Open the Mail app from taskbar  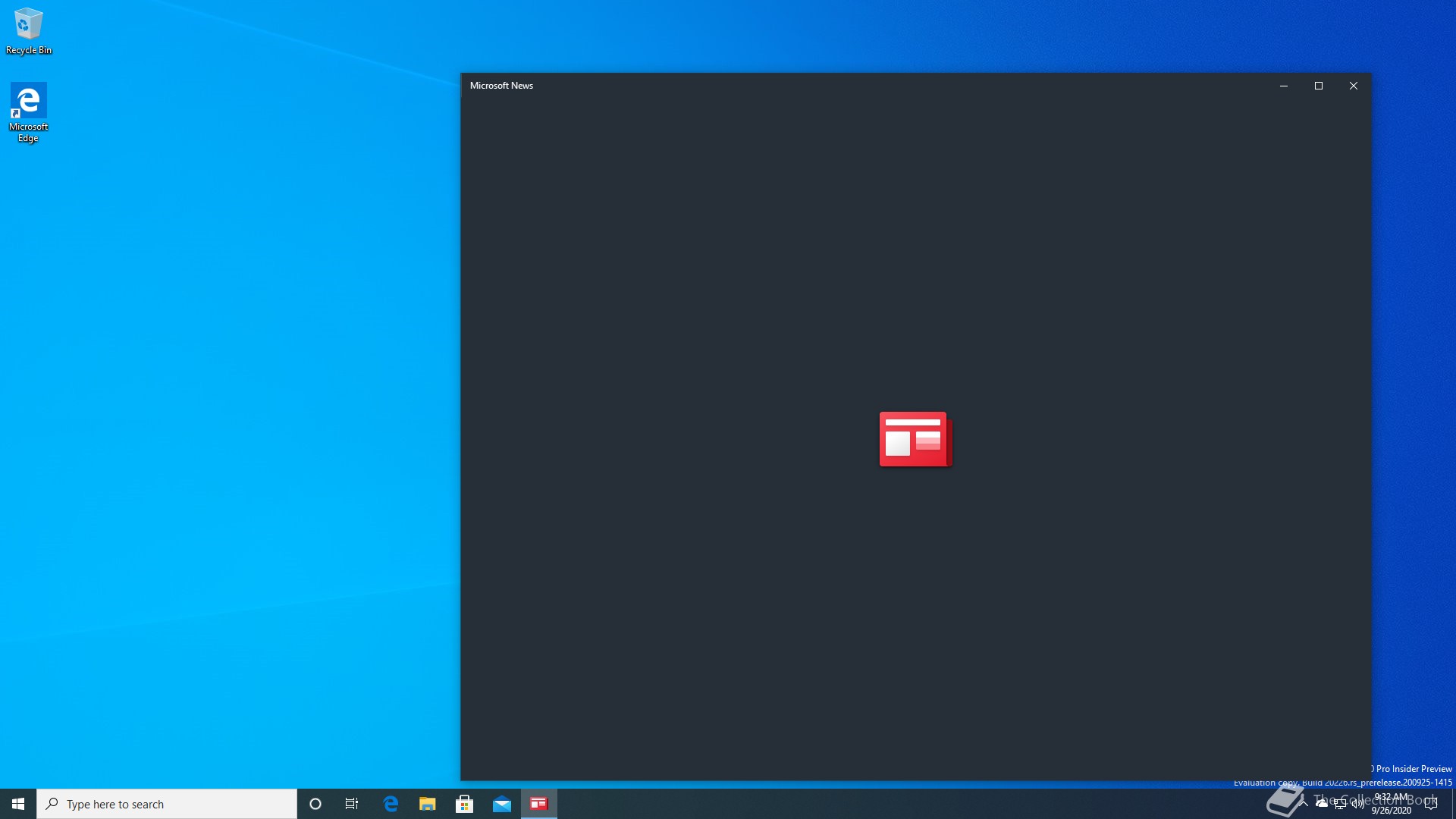(502, 804)
